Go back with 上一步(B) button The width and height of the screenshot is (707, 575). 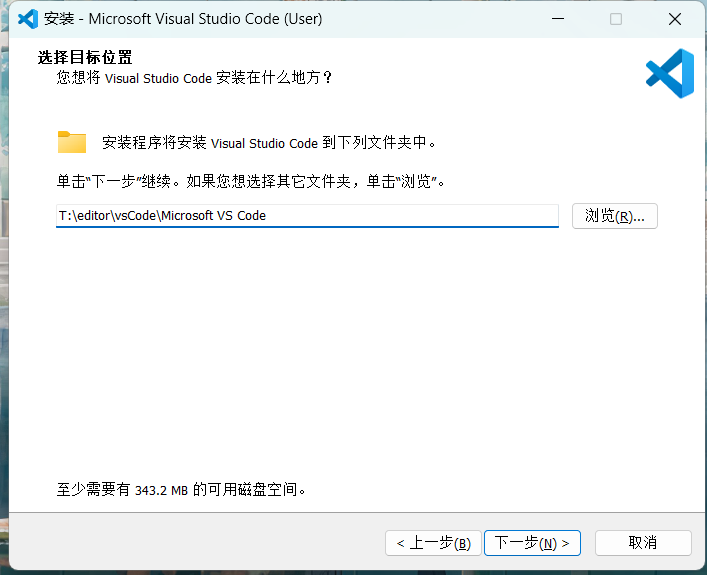click(433, 543)
